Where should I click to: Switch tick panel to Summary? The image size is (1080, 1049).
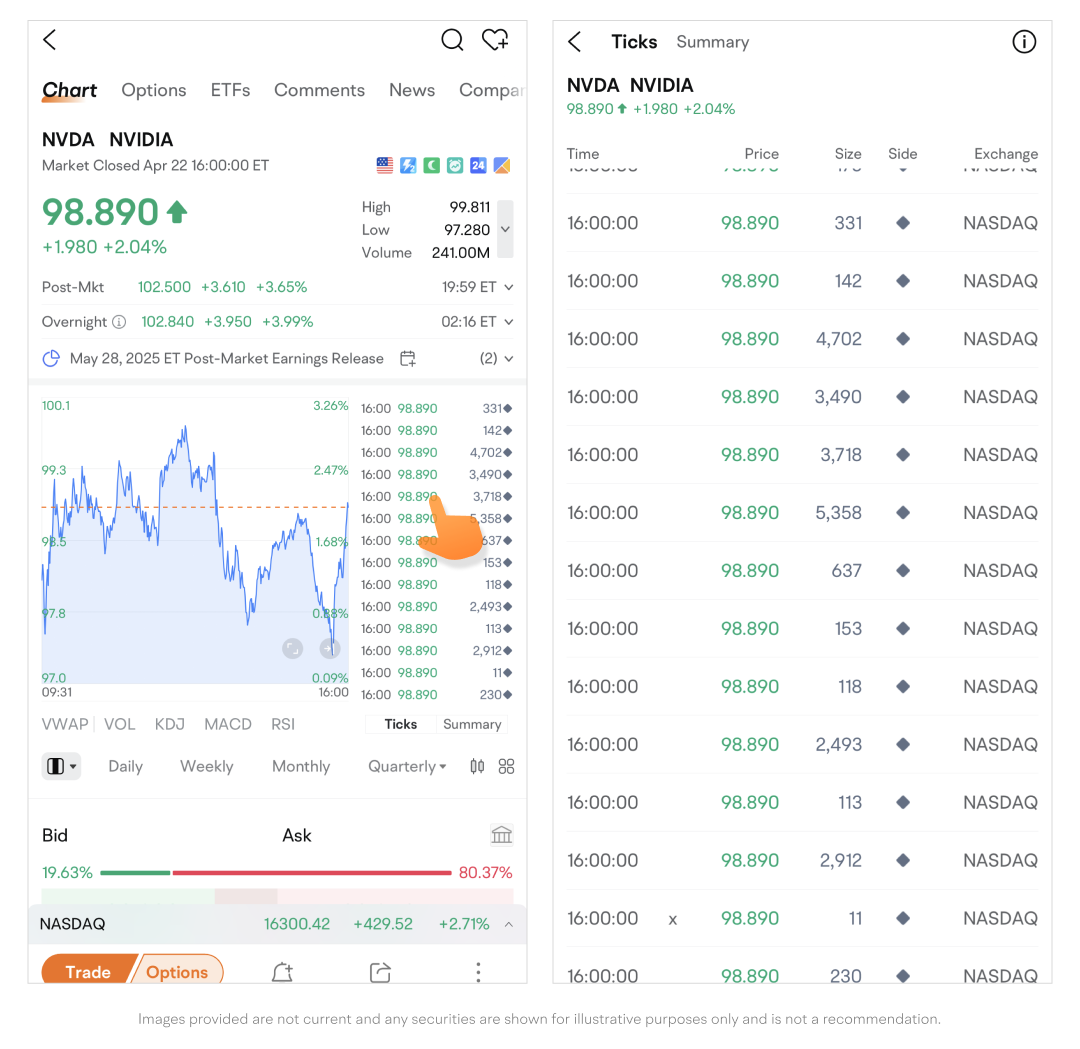[x=472, y=724]
